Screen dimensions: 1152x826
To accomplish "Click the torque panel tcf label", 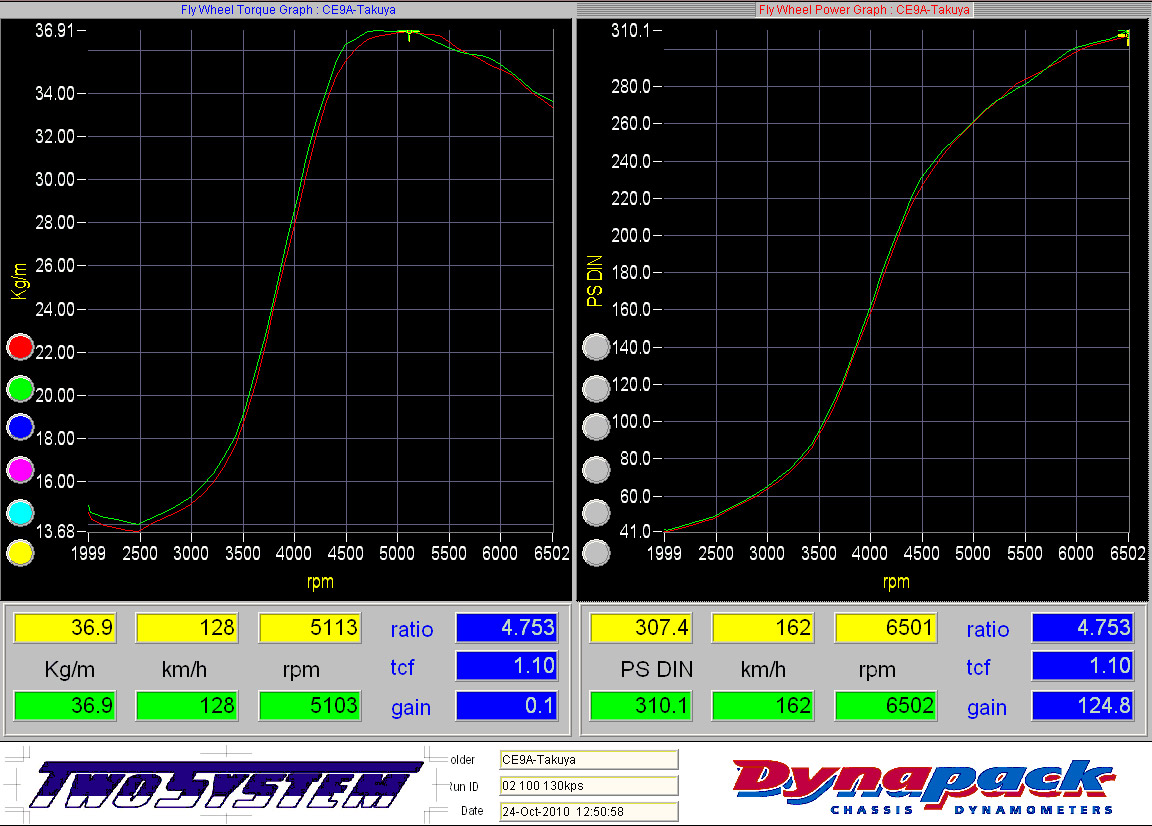I will pyautogui.click(x=402, y=667).
